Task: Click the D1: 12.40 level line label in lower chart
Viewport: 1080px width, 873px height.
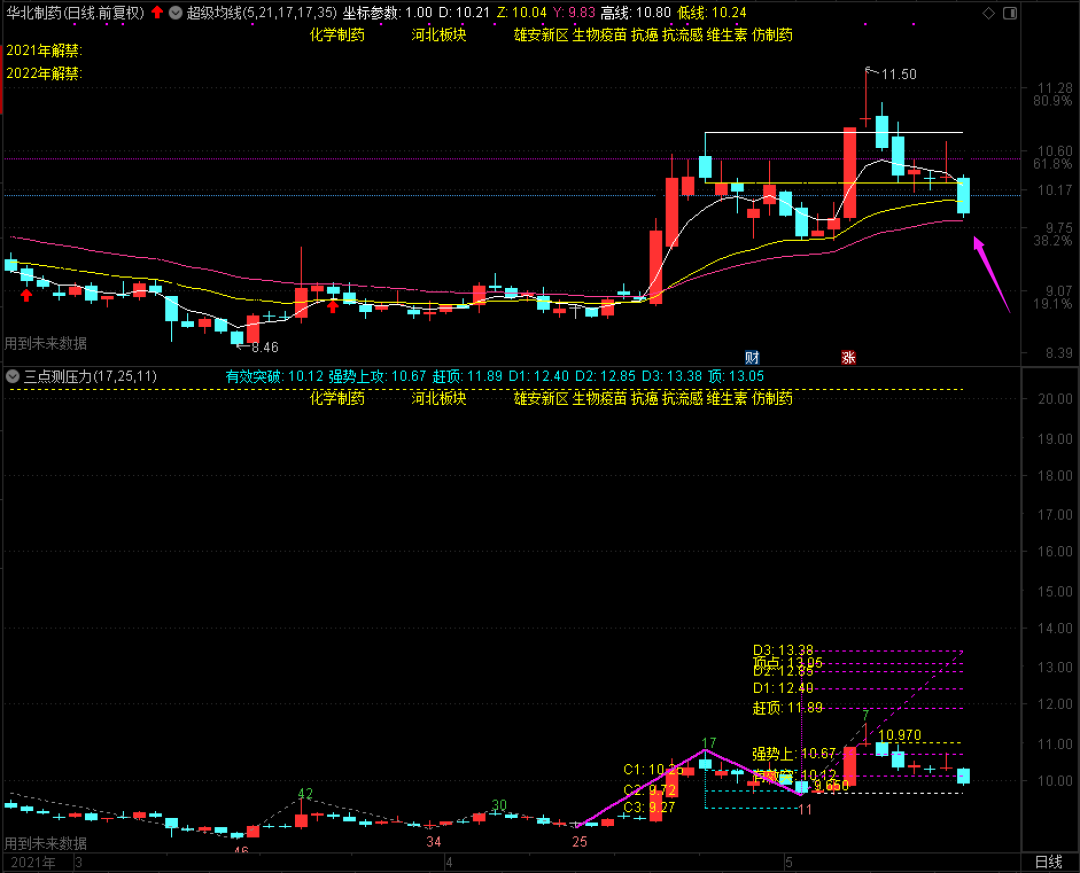Action: click(782, 688)
